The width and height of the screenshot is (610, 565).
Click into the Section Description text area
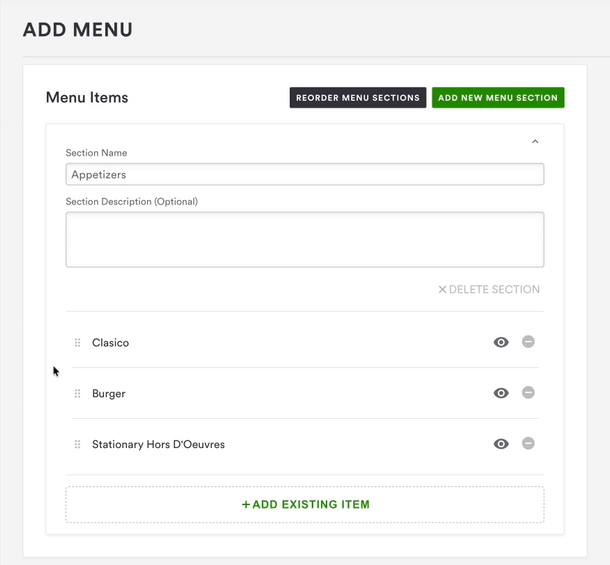[305, 239]
